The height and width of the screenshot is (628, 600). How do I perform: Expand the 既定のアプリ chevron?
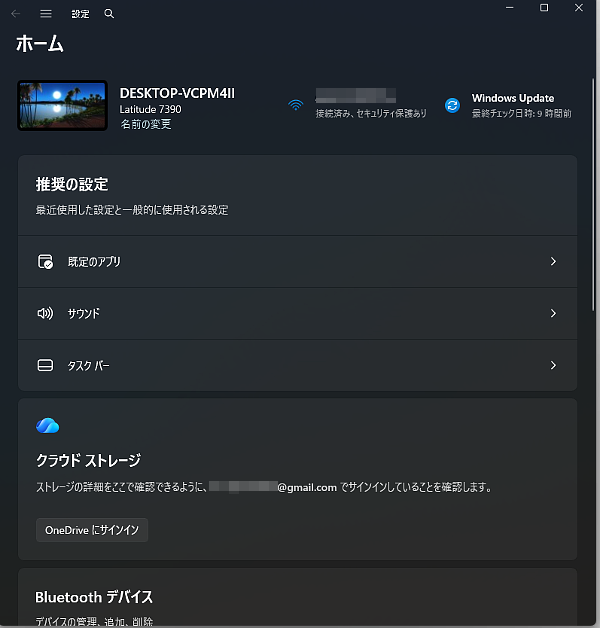pyautogui.click(x=553, y=262)
